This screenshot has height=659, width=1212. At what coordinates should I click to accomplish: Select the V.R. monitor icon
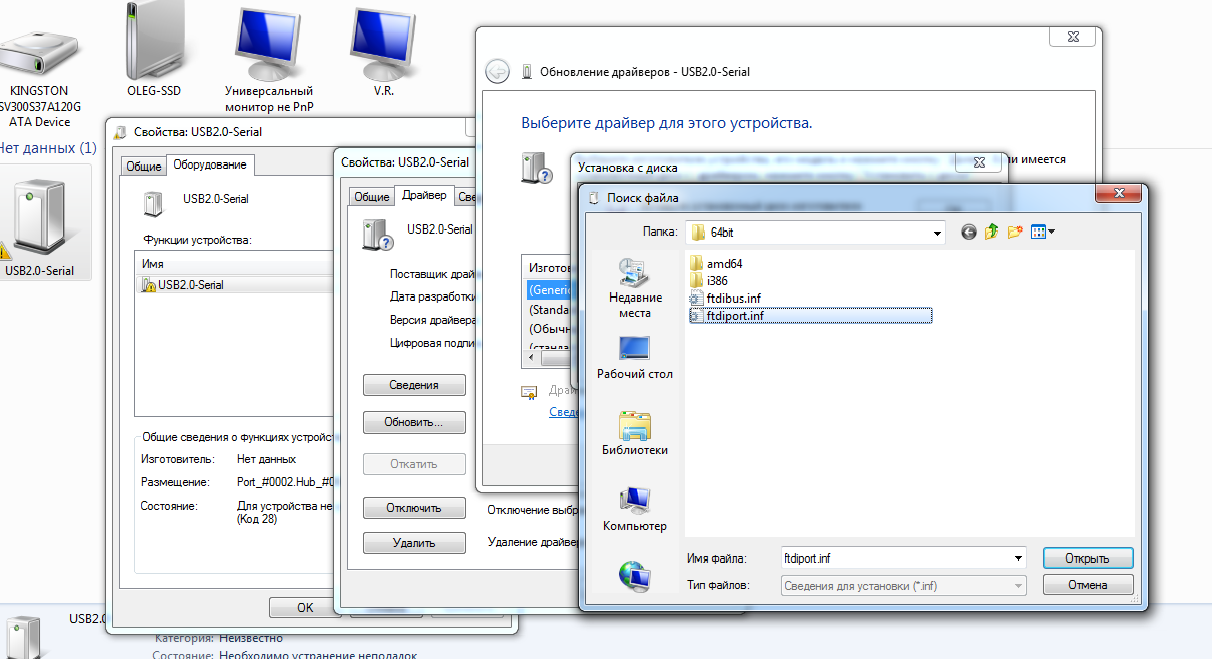(x=383, y=52)
